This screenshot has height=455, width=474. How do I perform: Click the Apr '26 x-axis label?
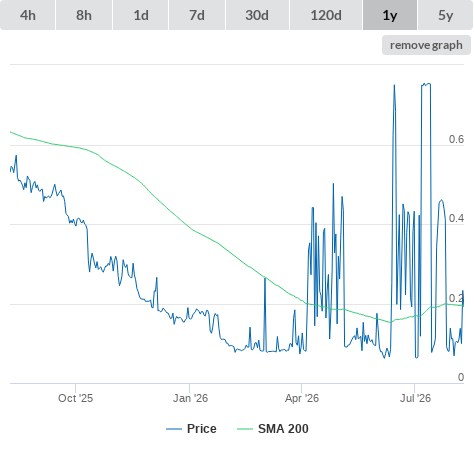click(x=302, y=398)
